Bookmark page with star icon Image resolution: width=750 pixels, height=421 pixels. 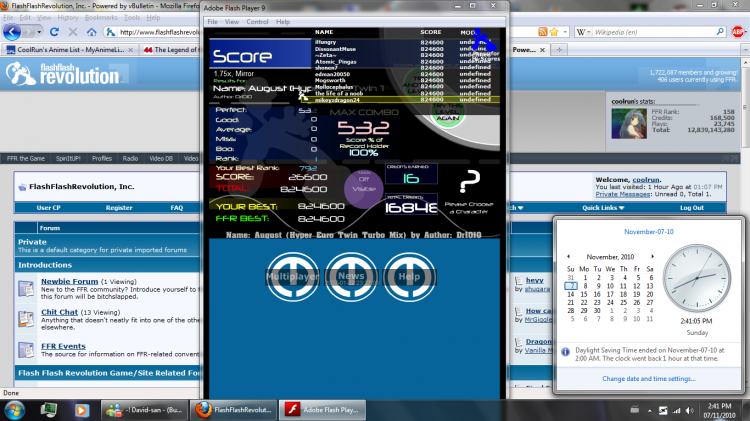(554, 32)
